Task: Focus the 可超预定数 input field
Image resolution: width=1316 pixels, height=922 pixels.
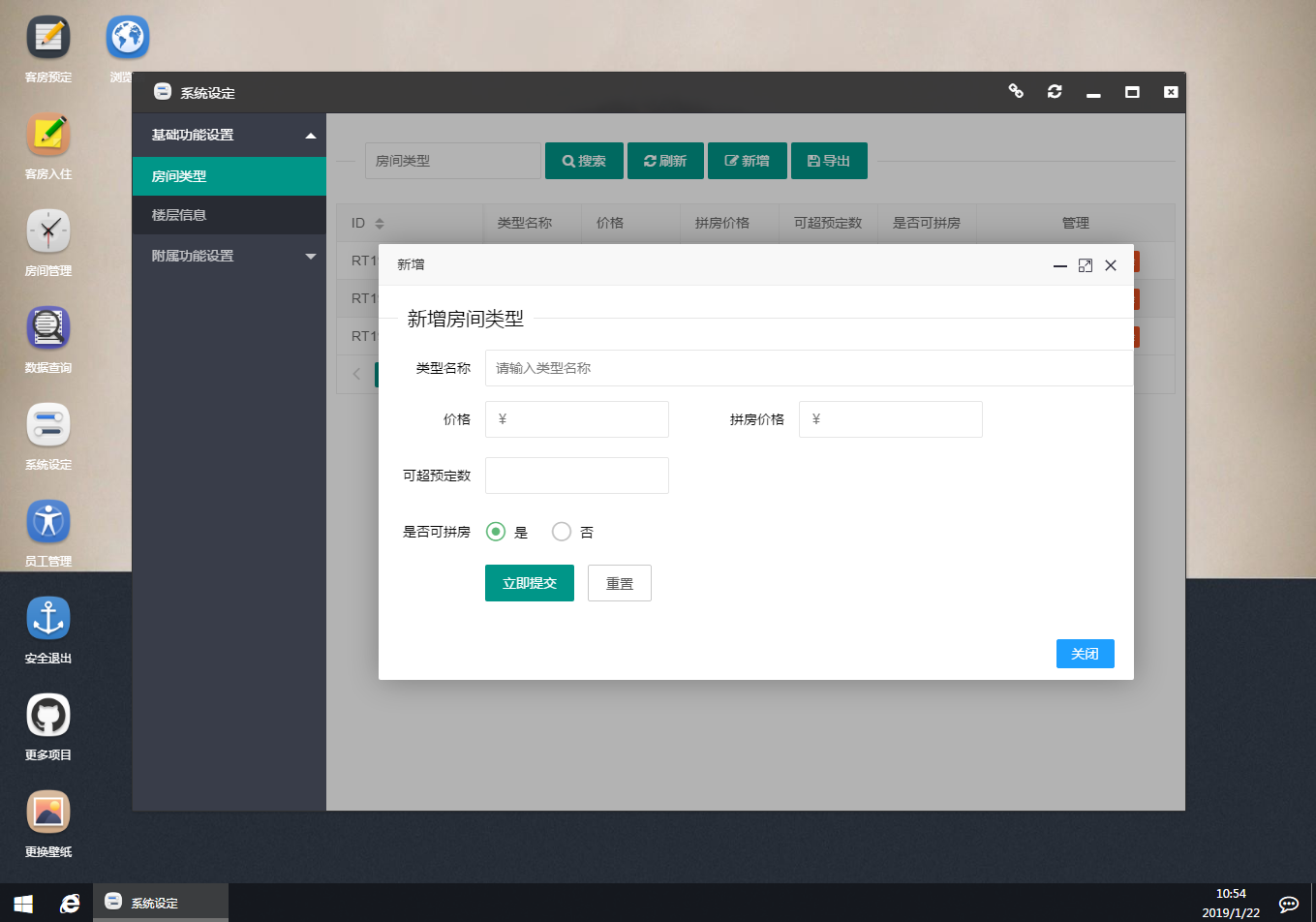Action: 577,476
